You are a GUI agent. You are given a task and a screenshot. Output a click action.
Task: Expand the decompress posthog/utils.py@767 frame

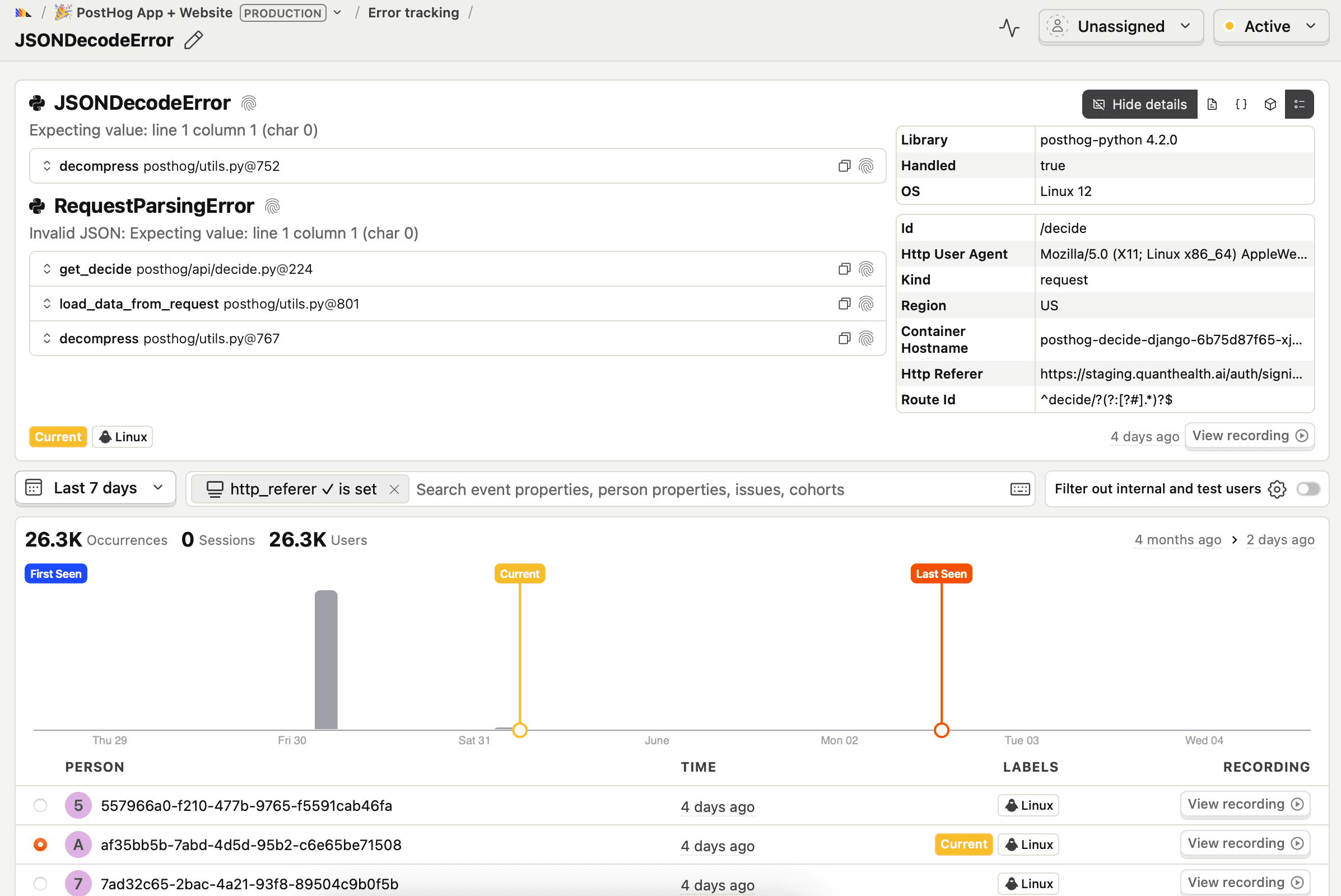(x=47, y=339)
